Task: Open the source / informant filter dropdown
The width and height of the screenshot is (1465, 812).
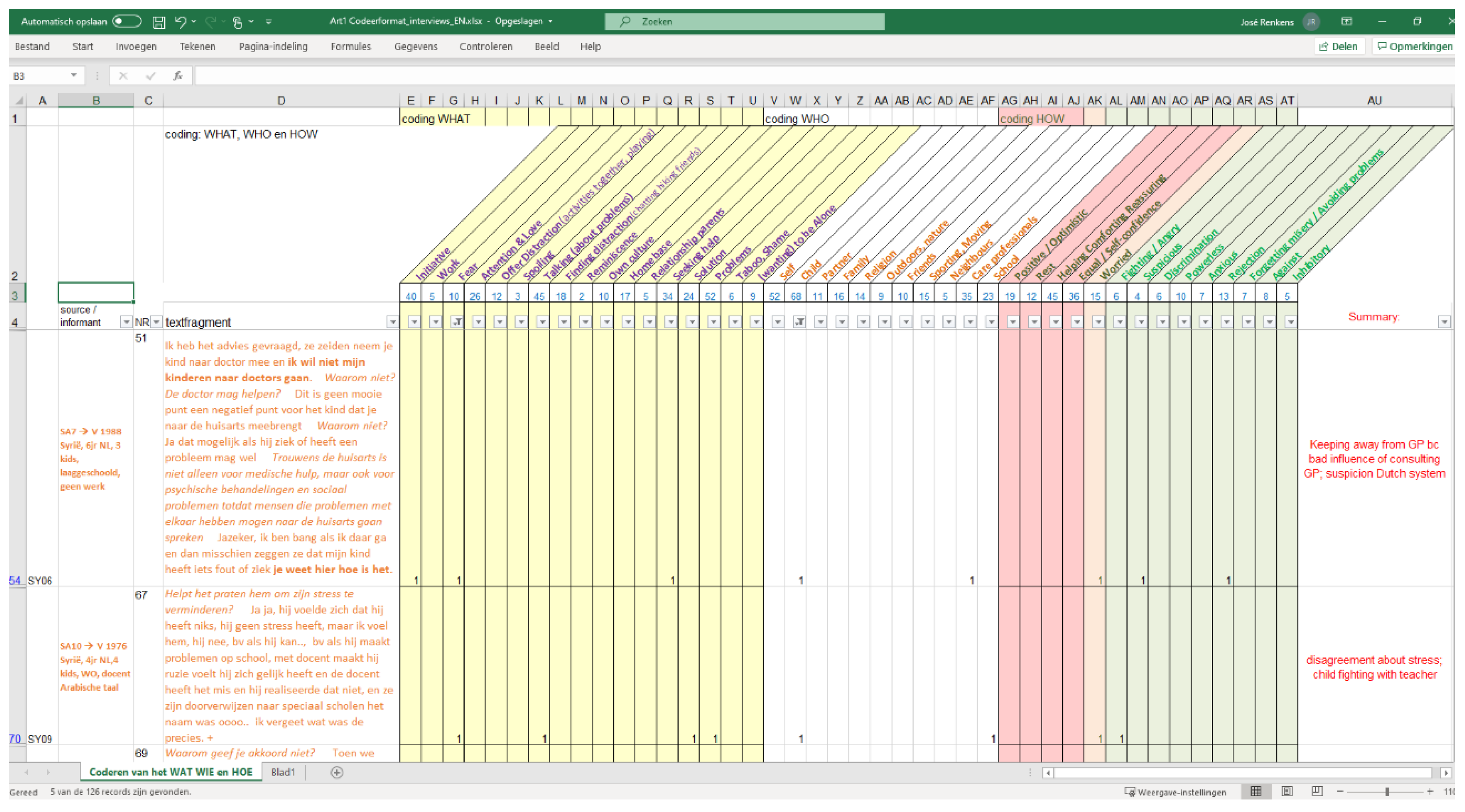Action: (x=126, y=322)
